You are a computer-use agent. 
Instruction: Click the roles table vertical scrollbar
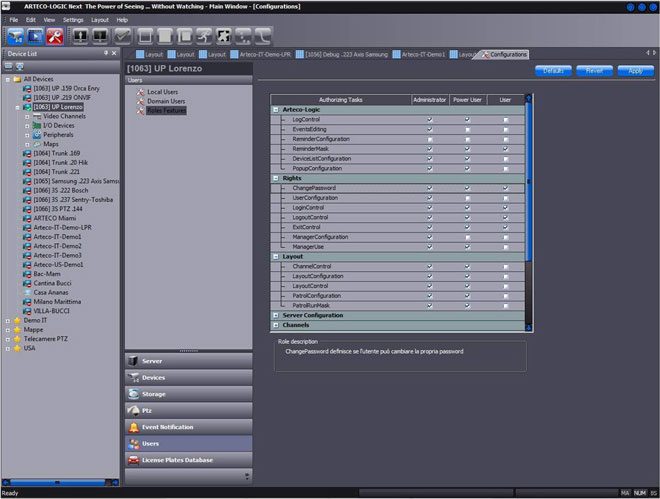click(529, 181)
